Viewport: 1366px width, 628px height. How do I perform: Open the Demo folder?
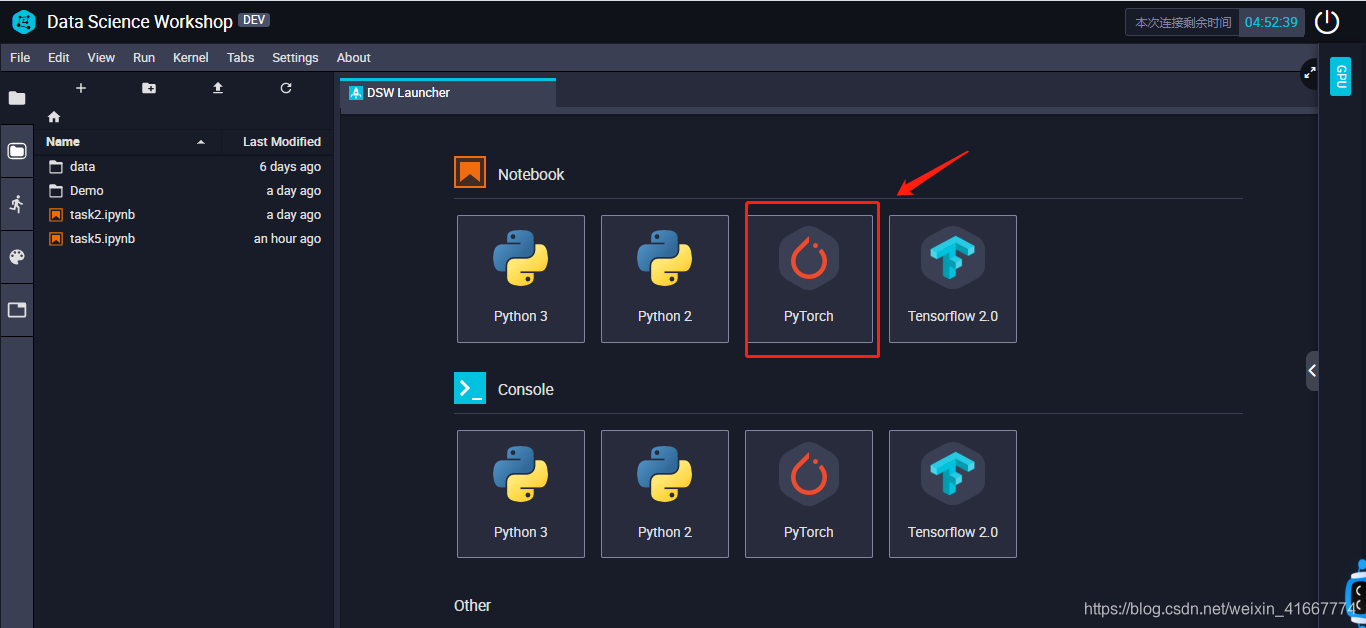[184, 191]
